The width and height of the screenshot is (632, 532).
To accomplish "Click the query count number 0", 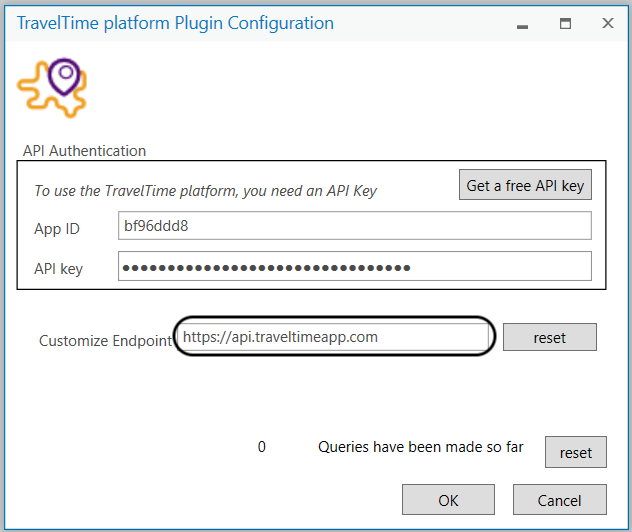I will point(262,447).
